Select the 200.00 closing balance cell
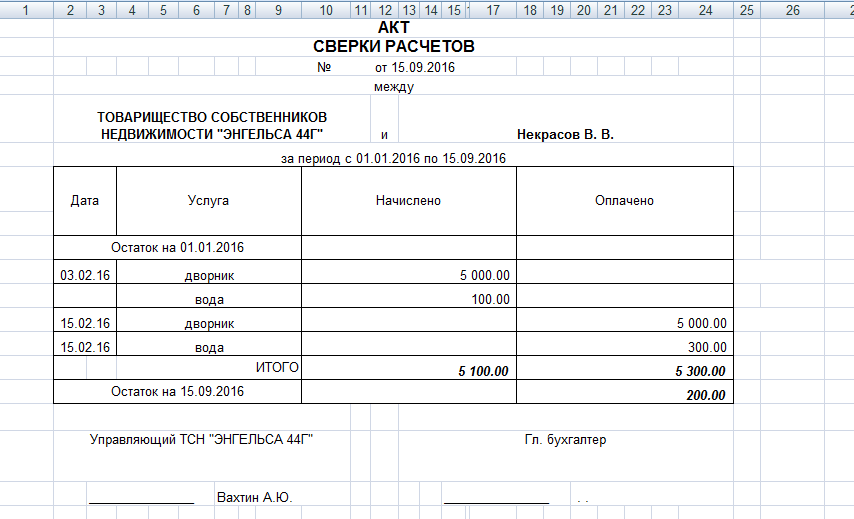The height and width of the screenshot is (519, 854). (705, 395)
